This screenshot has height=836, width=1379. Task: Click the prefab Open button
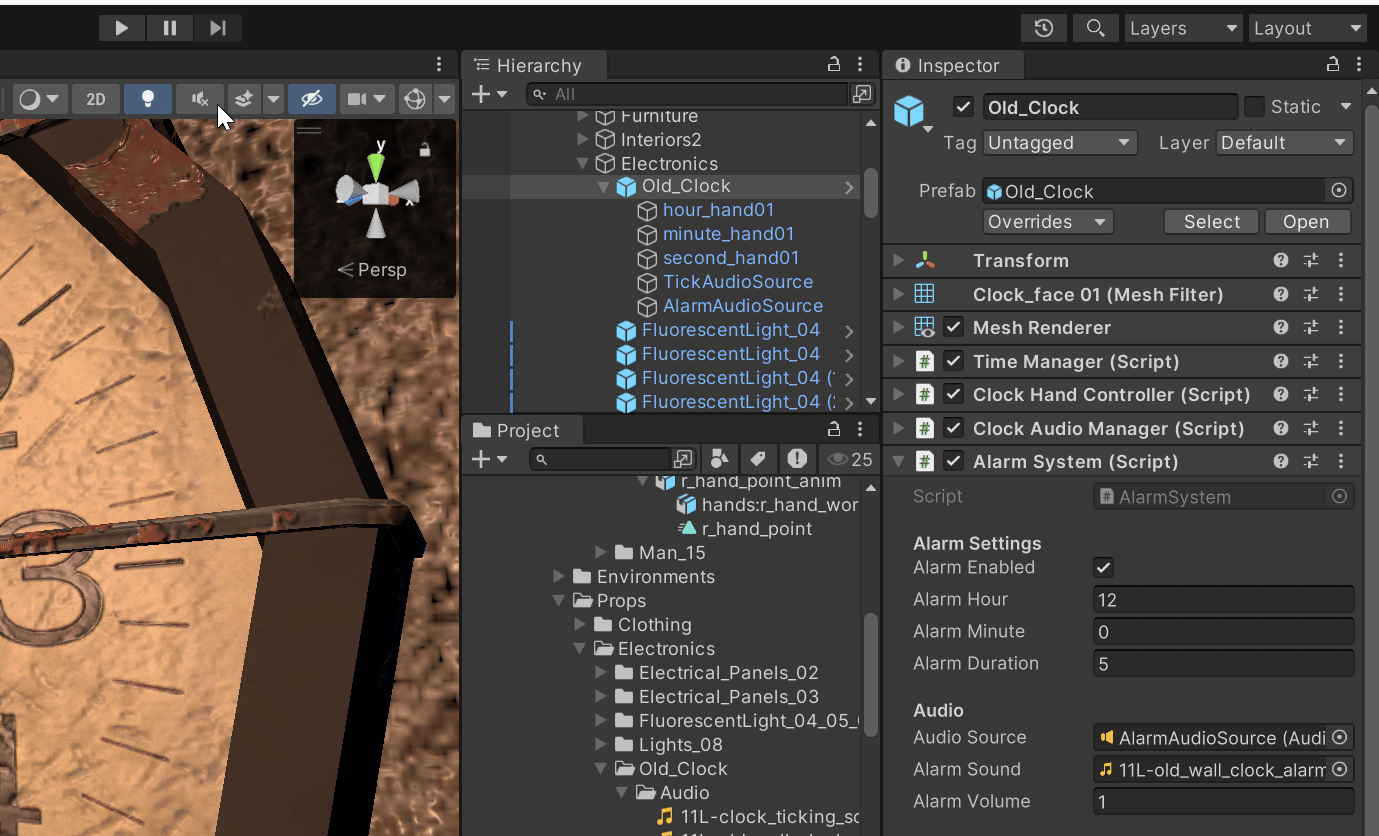1306,222
